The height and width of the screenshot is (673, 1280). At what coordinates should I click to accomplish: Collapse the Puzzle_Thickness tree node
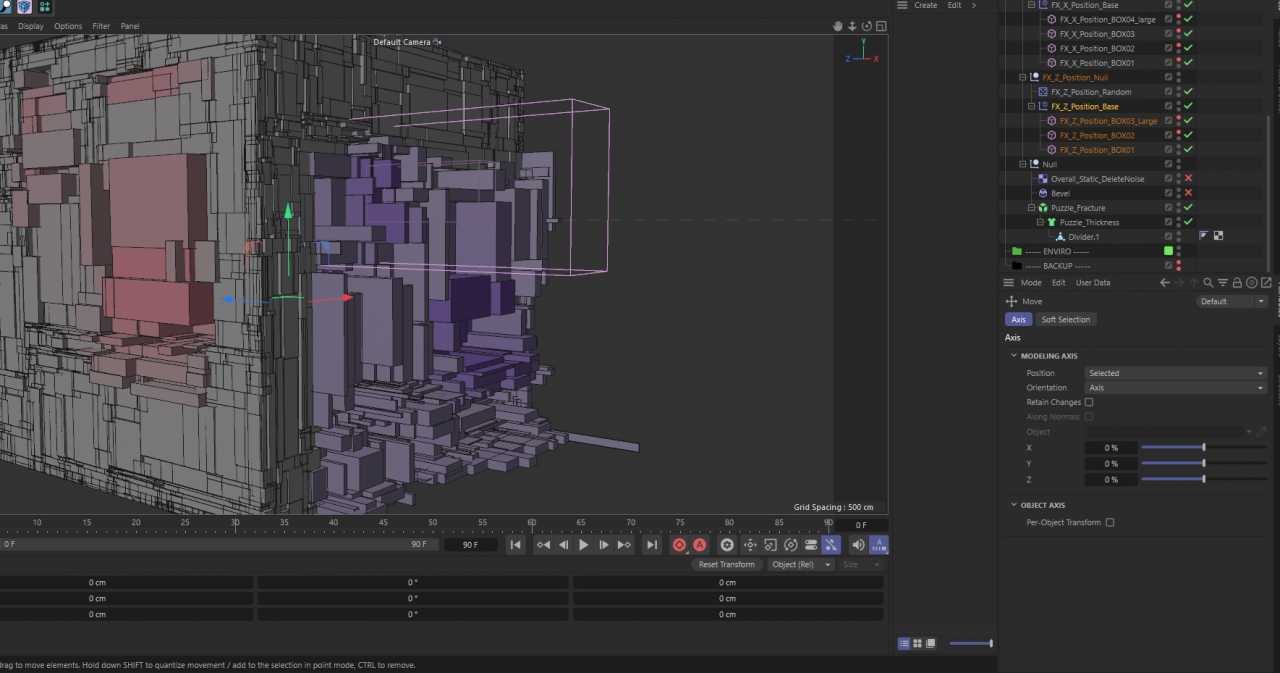[x=1041, y=222]
